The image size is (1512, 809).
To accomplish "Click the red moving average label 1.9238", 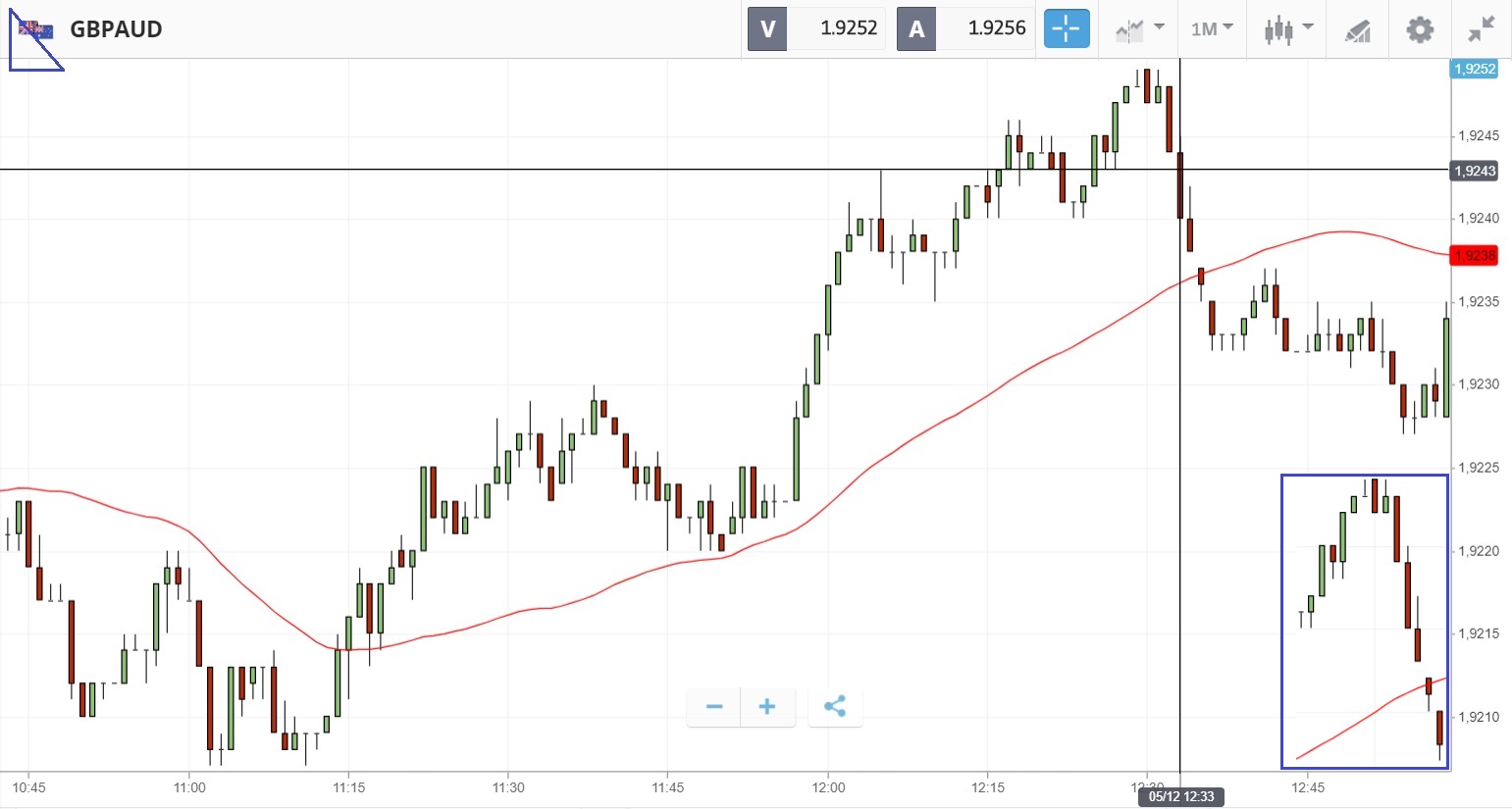I will pyautogui.click(x=1474, y=256).
